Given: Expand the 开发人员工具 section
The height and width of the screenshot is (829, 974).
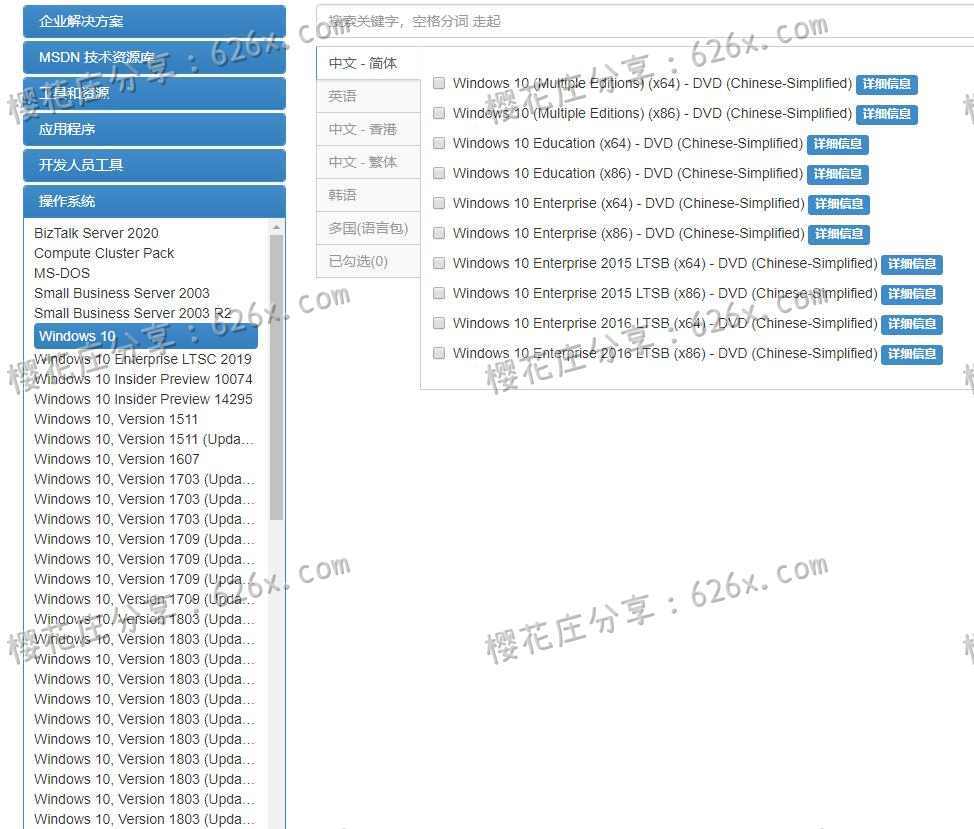Looking at the screenshot, I should pos(154,165).
